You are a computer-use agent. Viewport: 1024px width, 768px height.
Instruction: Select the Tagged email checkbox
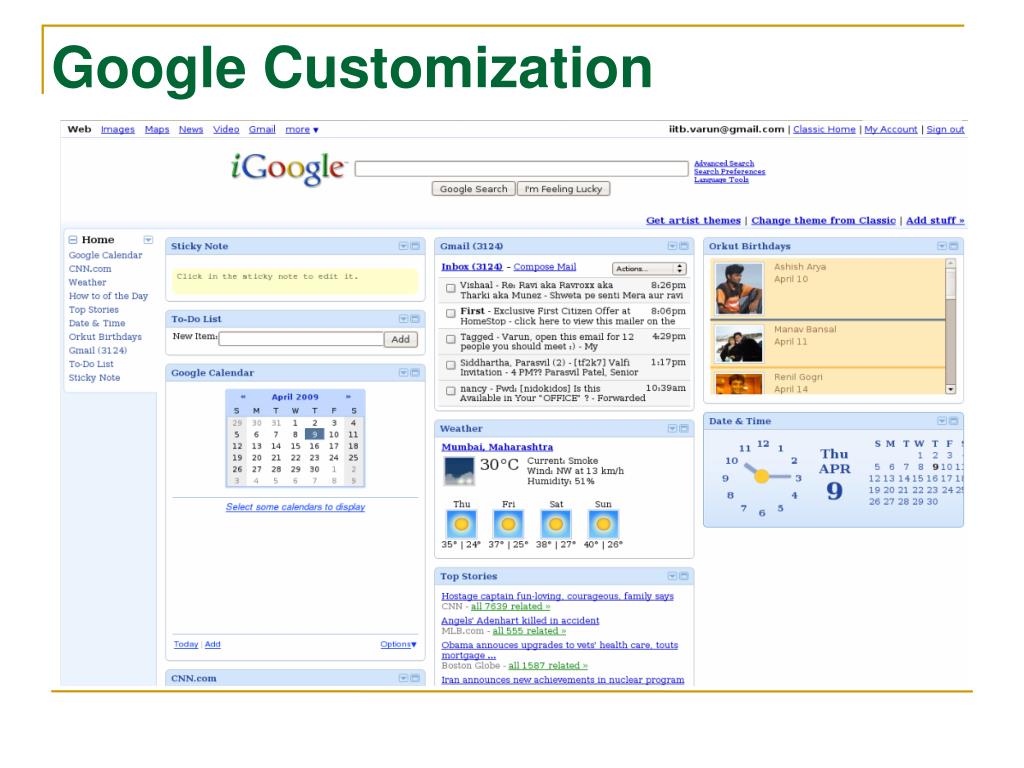[451, 340]
